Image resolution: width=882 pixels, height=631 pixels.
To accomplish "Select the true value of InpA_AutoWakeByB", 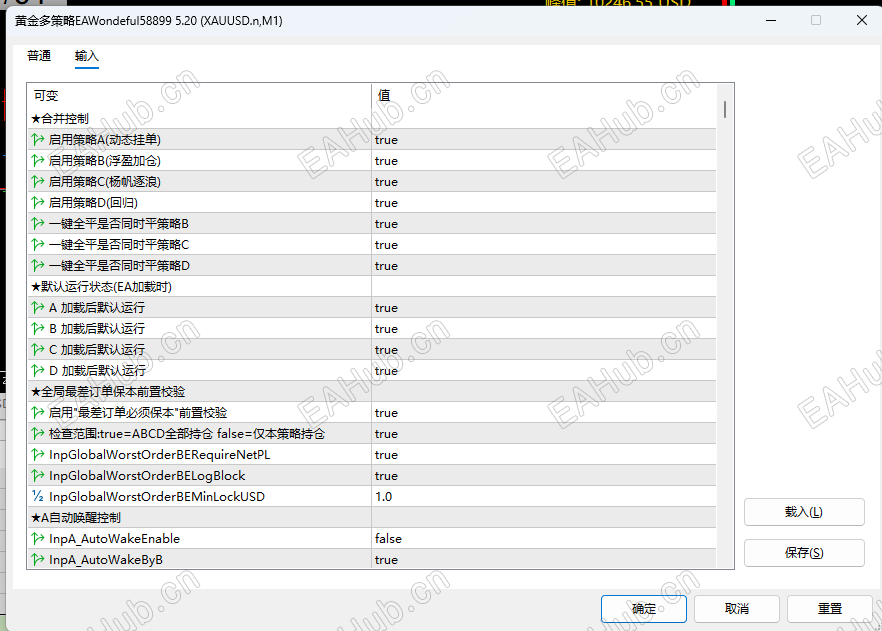I will (x=386, y=560).
